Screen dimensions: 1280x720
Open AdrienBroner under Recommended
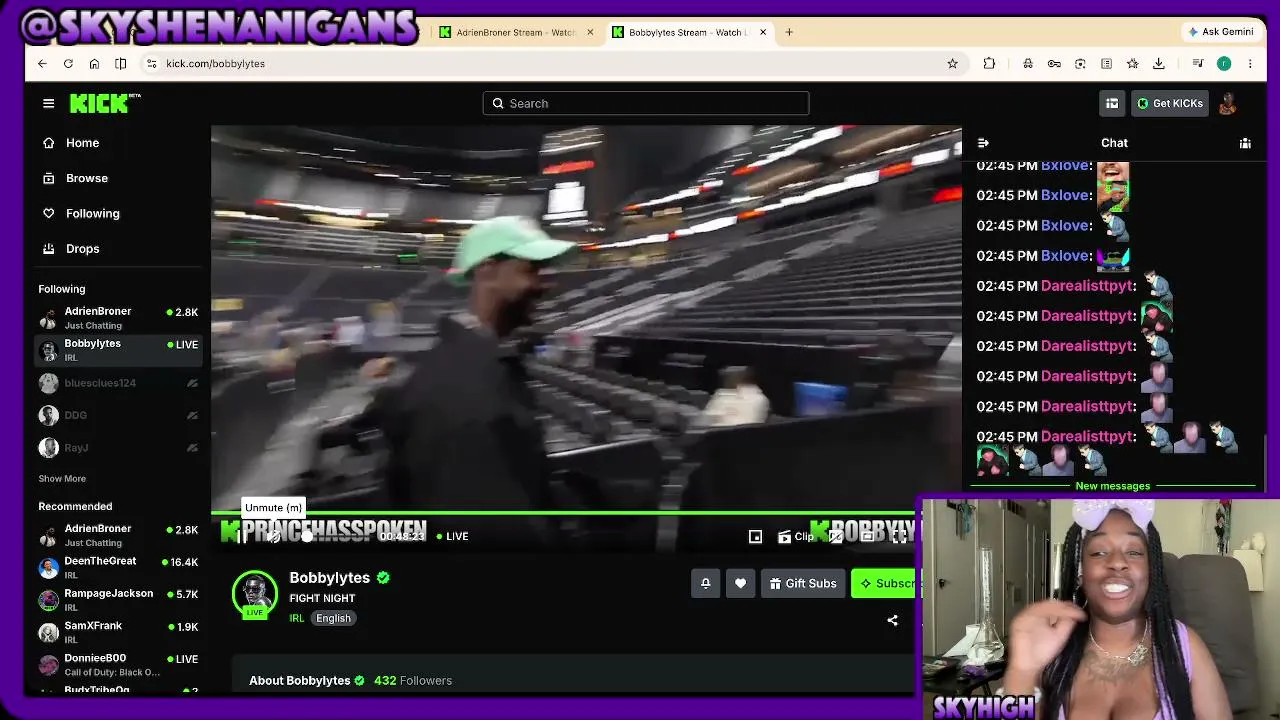118,535
